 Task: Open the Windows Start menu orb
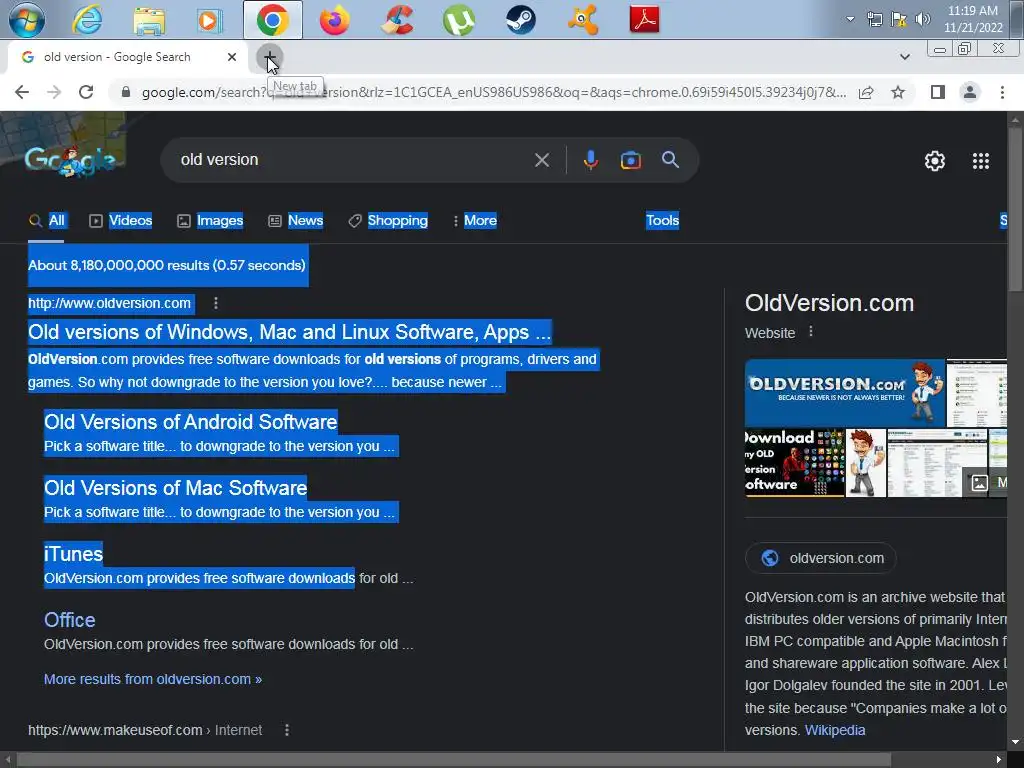26,19
